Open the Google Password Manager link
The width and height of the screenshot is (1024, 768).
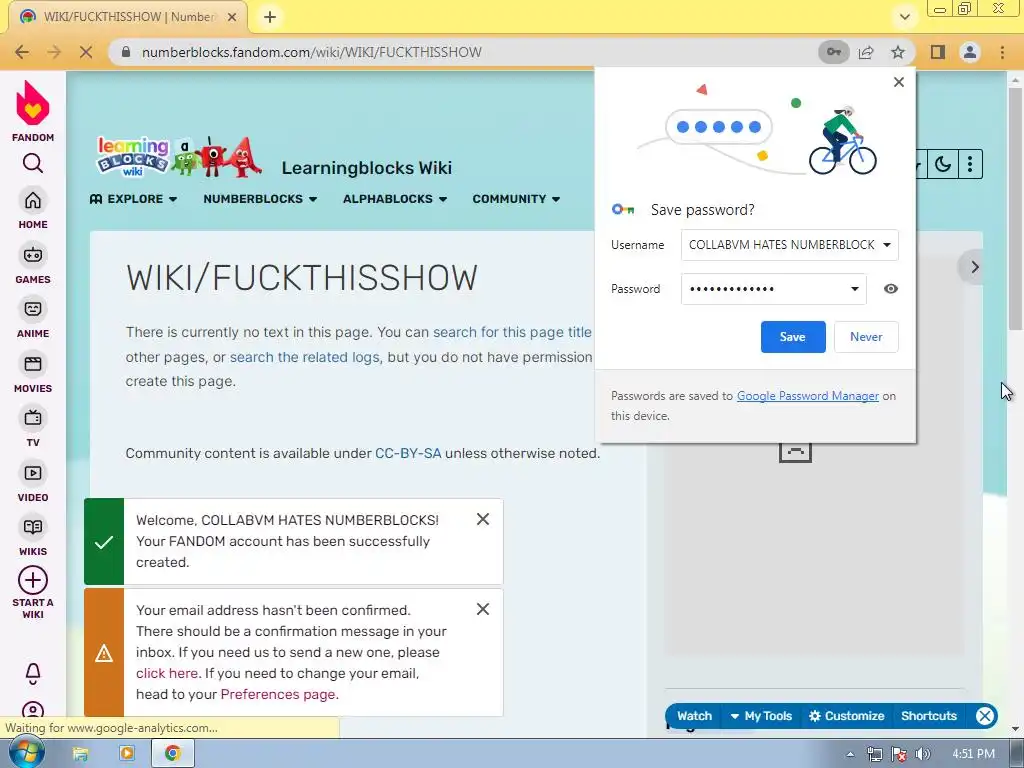[808, 396]
